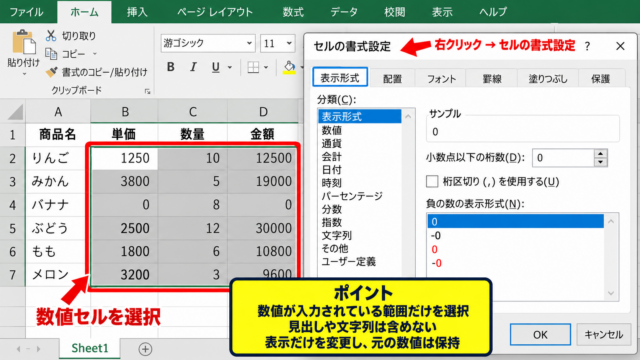Choose red -0 negative number format
The image size is (640, 360).
click(436, 263)
